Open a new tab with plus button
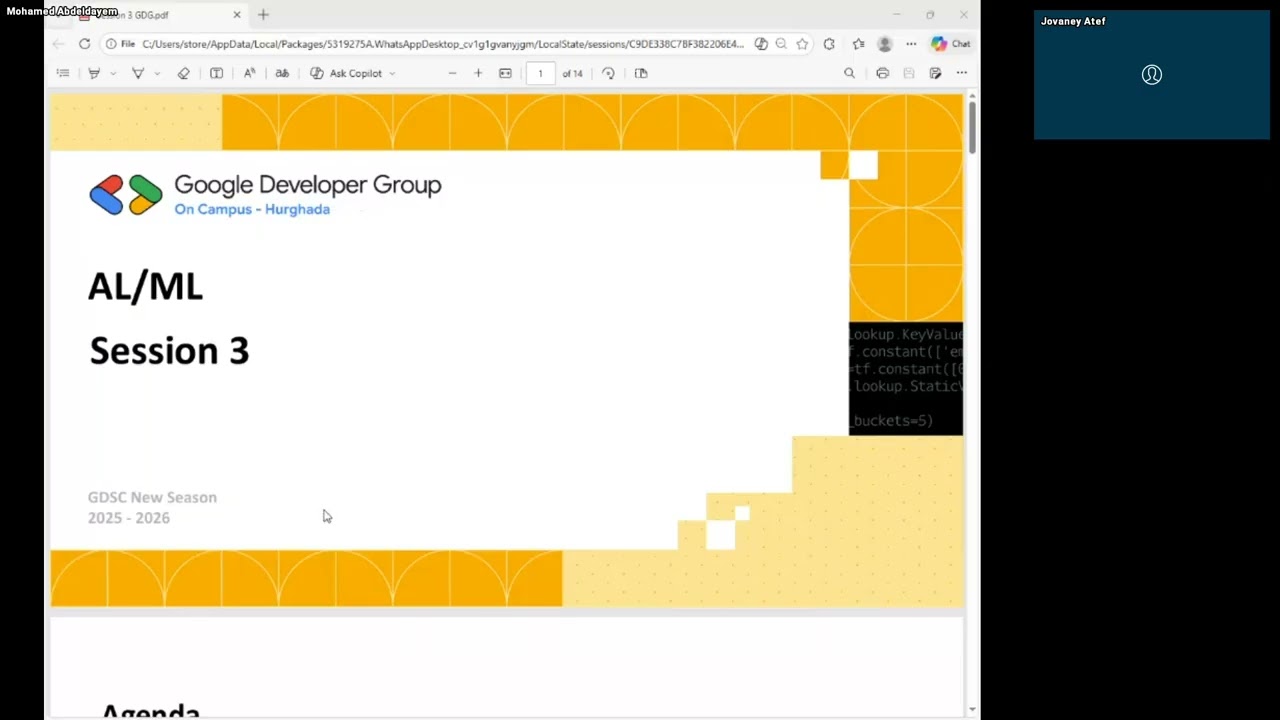This screenshot has width=1280, height=720. coord(263,15)
